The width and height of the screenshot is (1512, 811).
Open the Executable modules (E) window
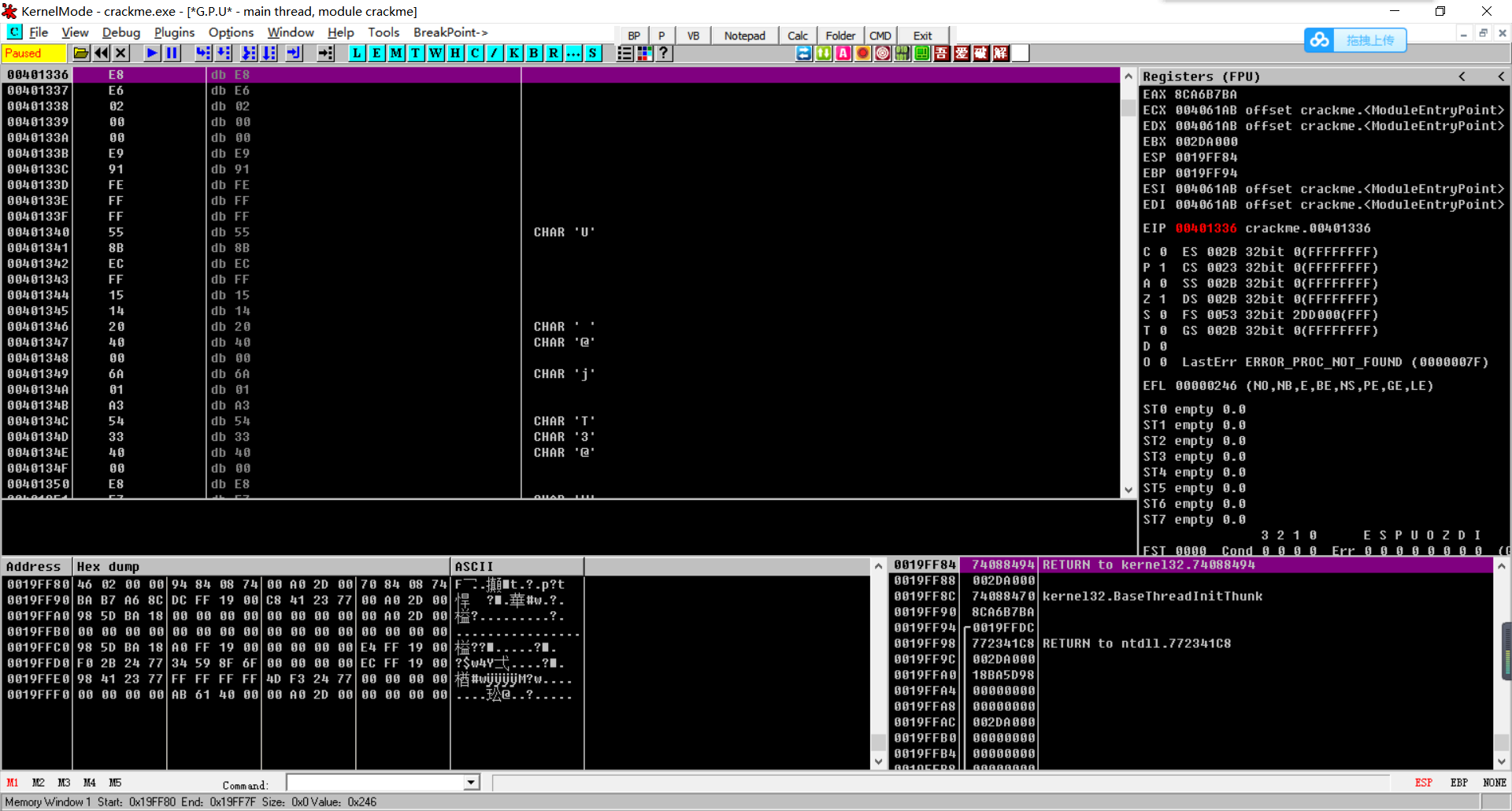coord(376,53)
